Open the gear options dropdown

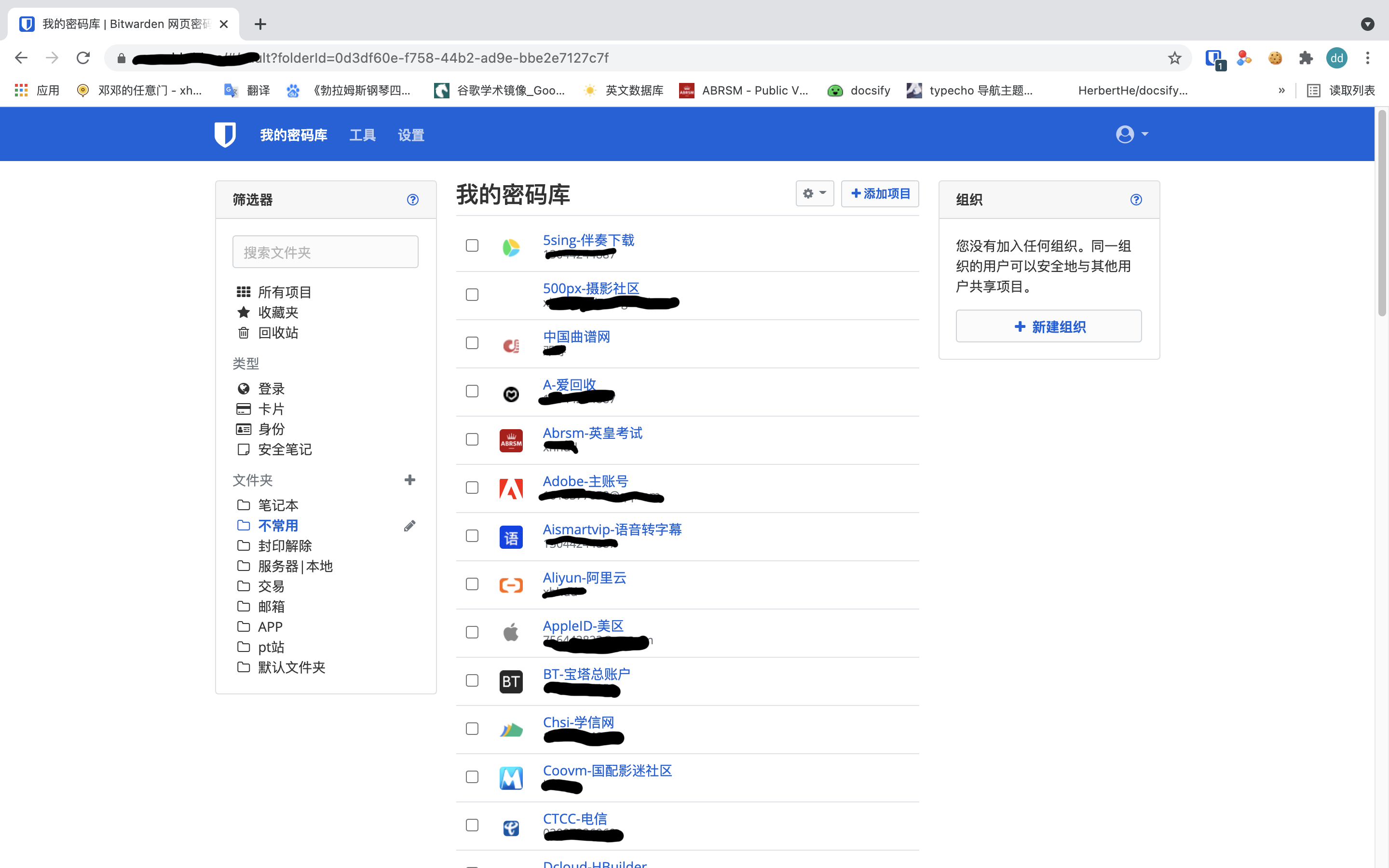pyautogui.click(x=815, y=193)
